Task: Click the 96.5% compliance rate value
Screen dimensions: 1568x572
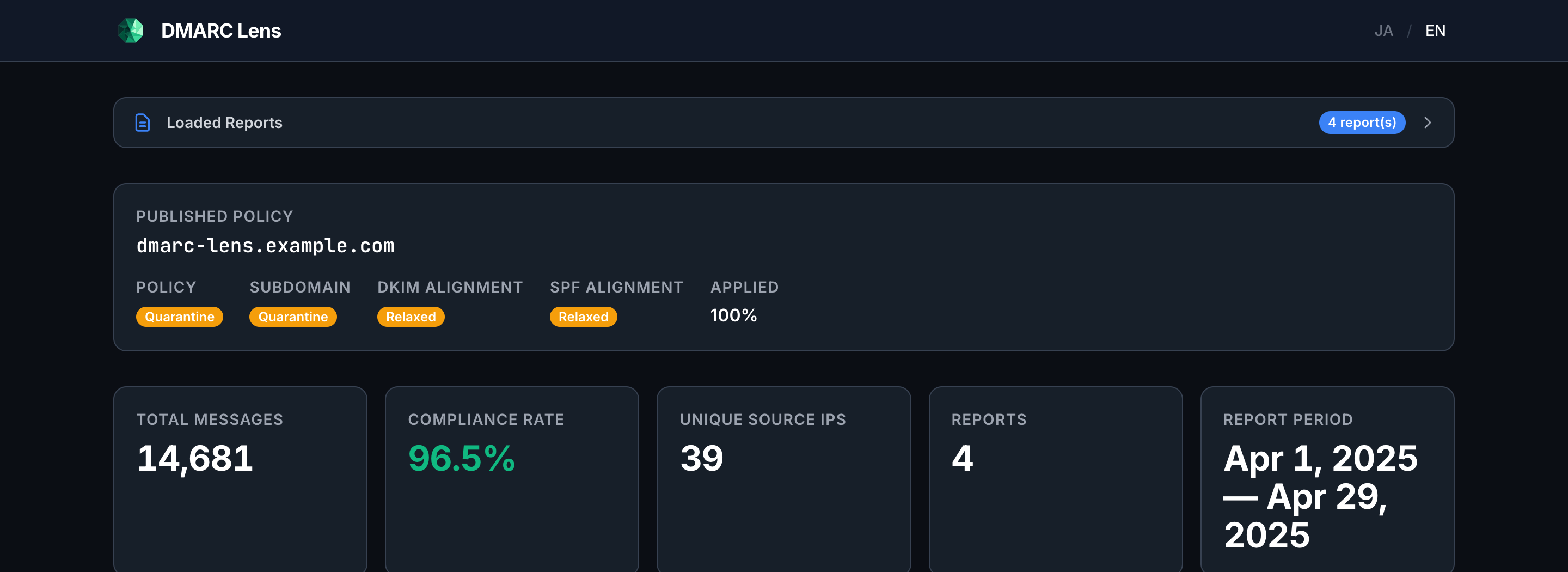Action: point(461,458)
